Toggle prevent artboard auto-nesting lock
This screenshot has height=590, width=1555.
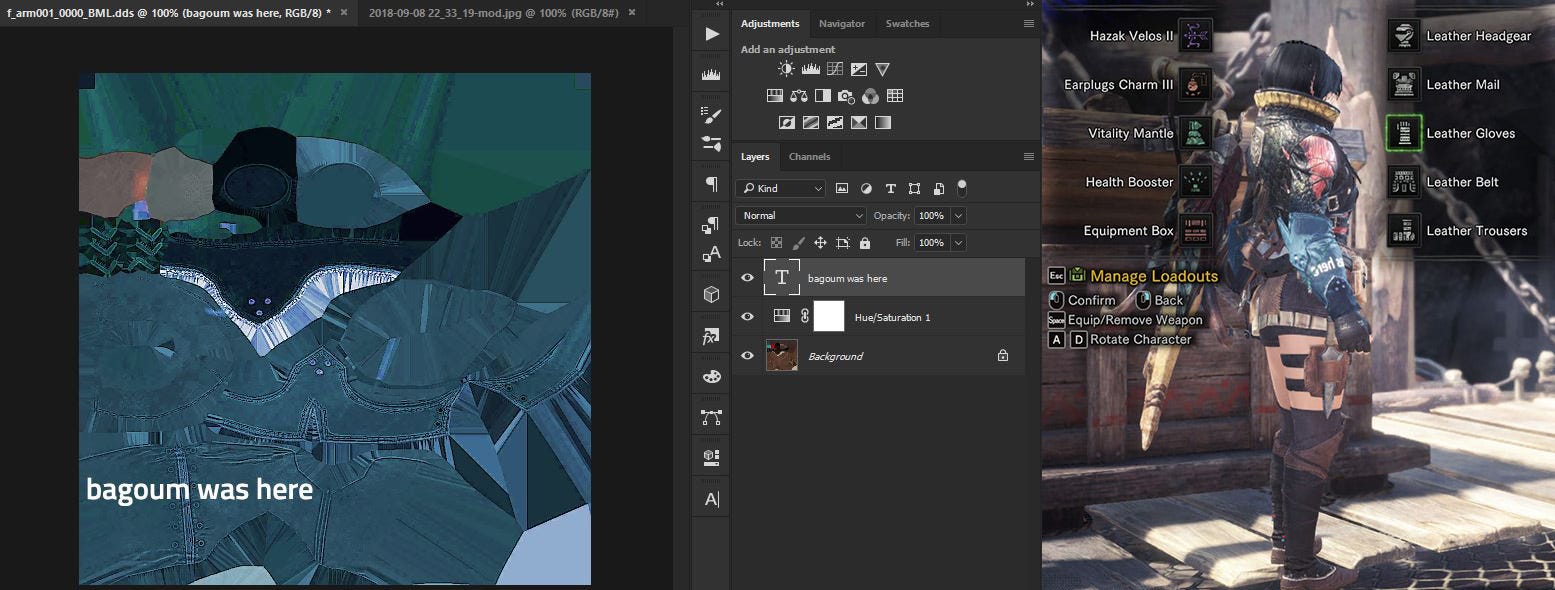[x=843, y=243]
